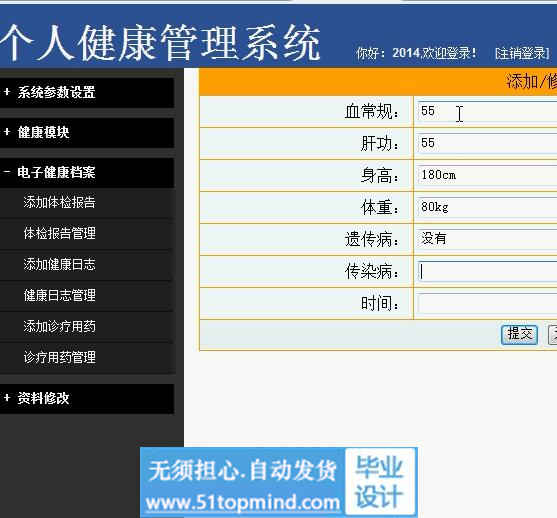Collapse the 电子健康档案 menu section
The width and height of the screenshot is (557, 518).
tap(87, 173)
